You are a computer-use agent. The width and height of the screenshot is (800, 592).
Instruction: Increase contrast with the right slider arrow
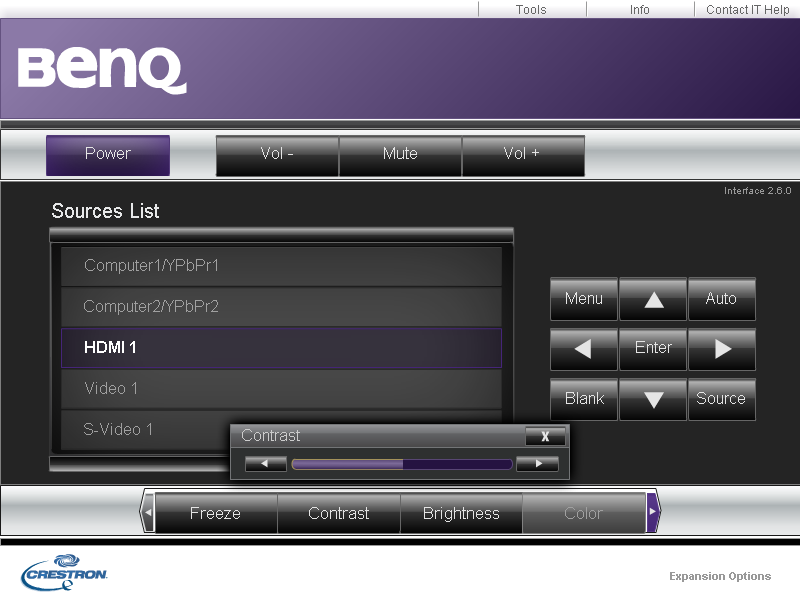tap(538, 464)
